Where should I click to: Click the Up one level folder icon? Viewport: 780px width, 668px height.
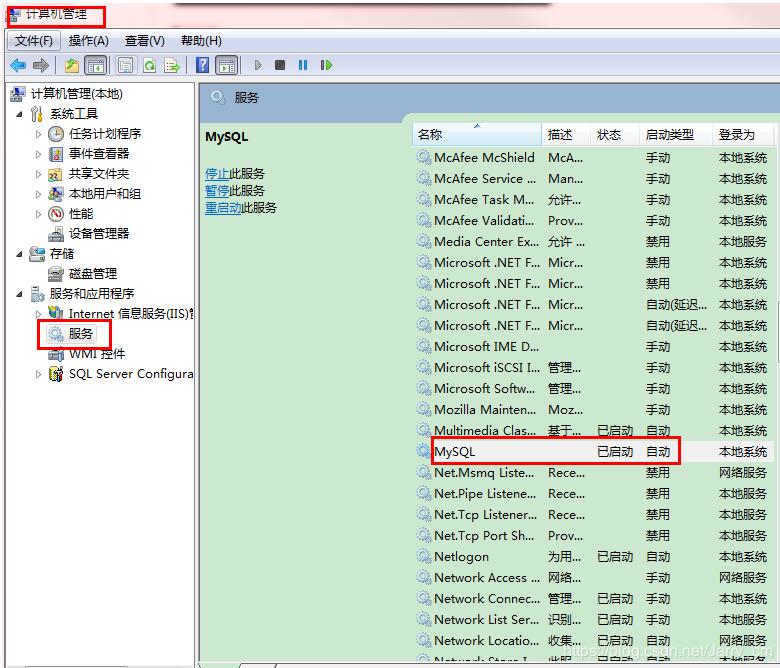pos(72,65)
